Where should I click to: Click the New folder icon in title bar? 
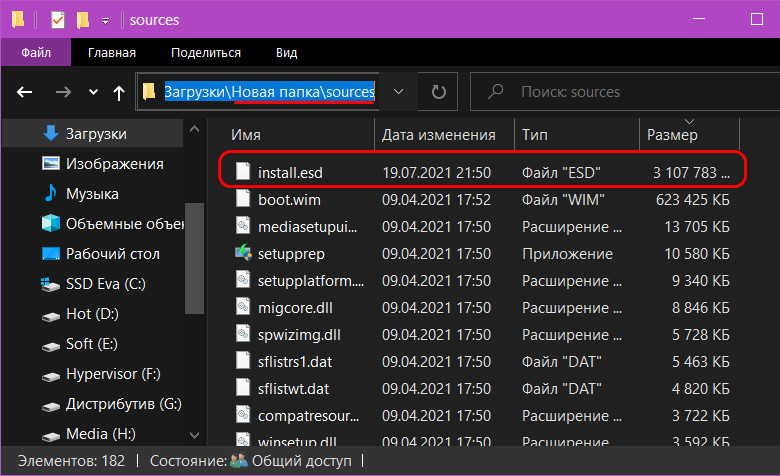point(83,20)
